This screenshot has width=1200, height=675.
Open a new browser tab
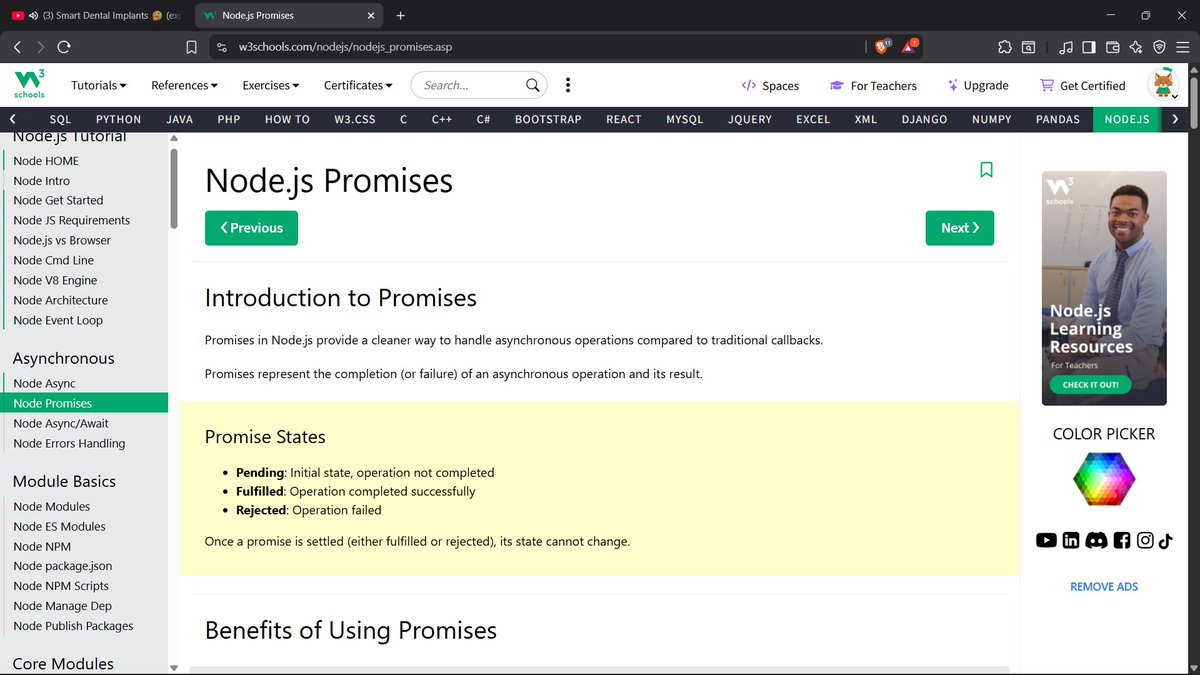pos(401,16)
